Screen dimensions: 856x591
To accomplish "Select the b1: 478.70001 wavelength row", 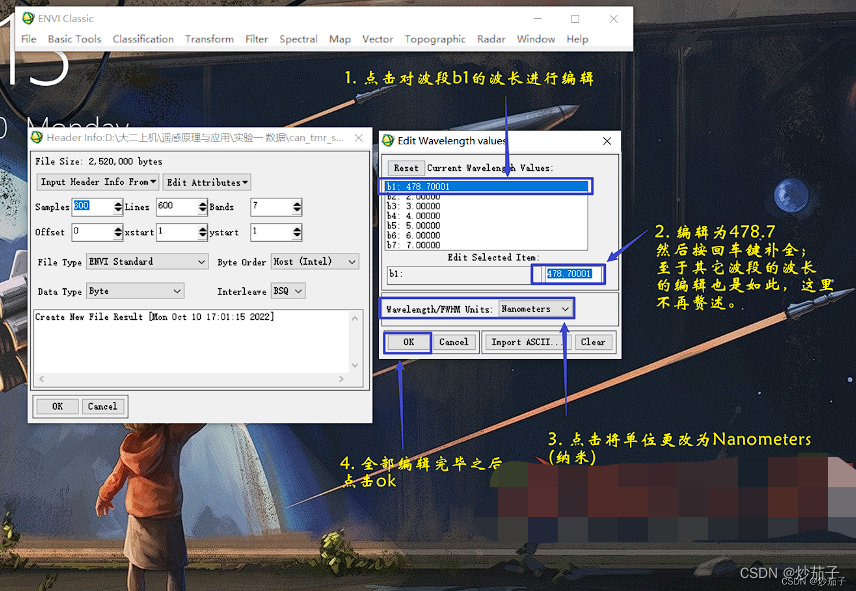I will pyautogui.click(x=486, y=187).
